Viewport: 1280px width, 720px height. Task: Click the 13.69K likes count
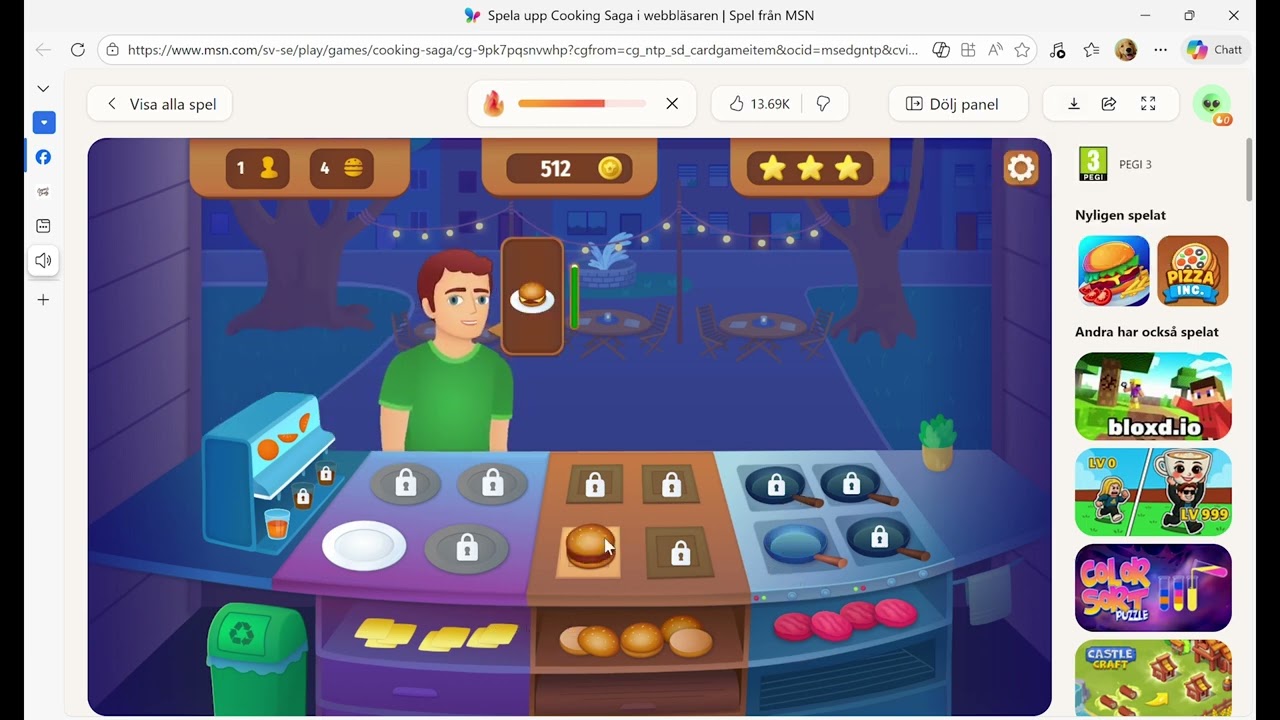(x=770, y=104)
